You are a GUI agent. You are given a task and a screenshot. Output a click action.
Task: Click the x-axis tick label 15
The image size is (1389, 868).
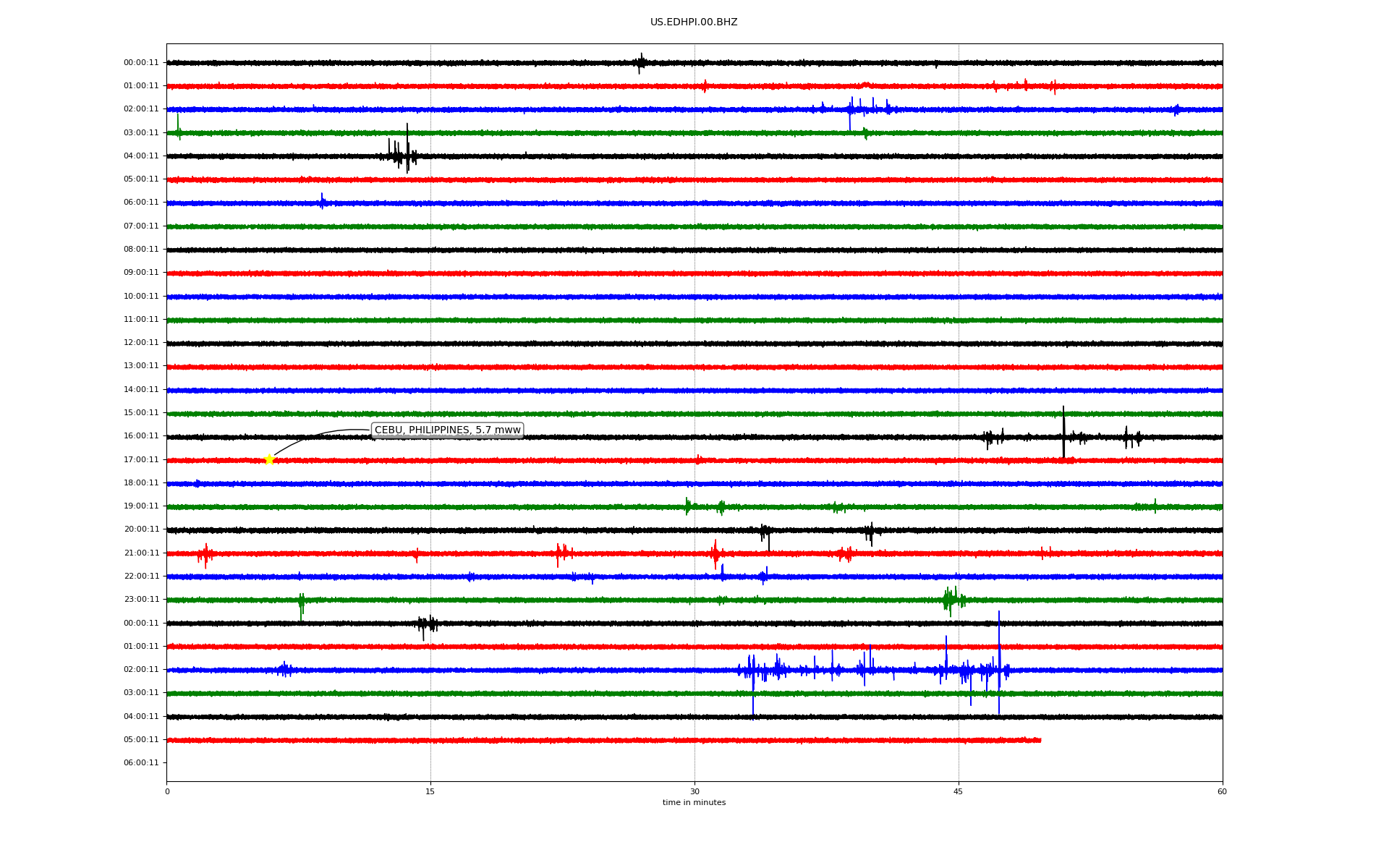pyautogui.click(x=430, y=792)
